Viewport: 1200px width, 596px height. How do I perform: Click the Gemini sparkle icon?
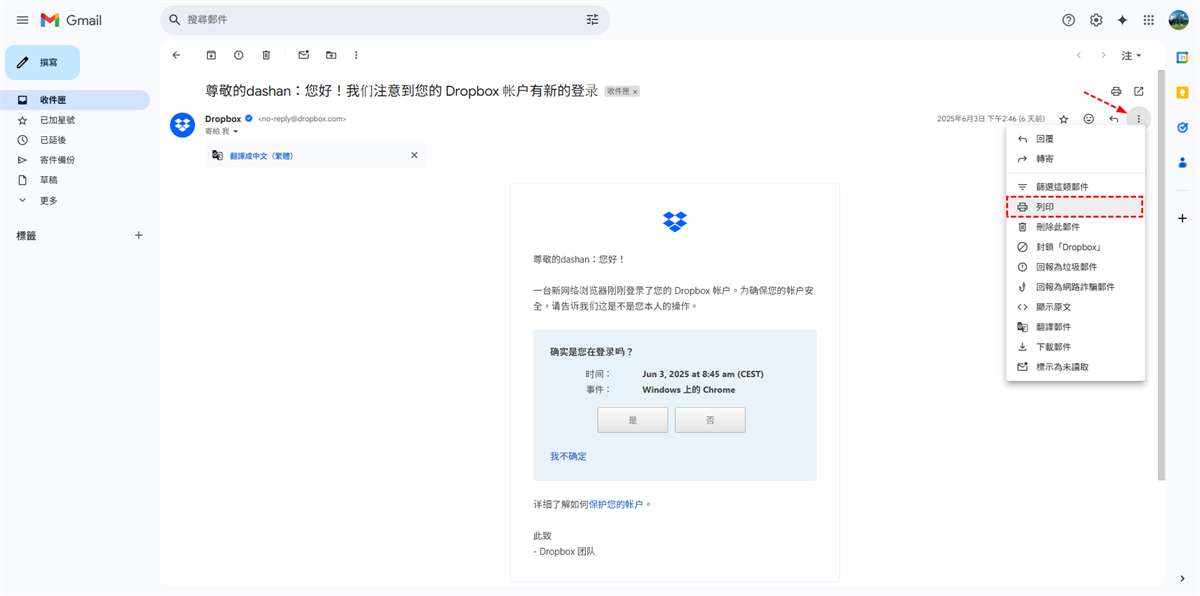[1122, 20]
